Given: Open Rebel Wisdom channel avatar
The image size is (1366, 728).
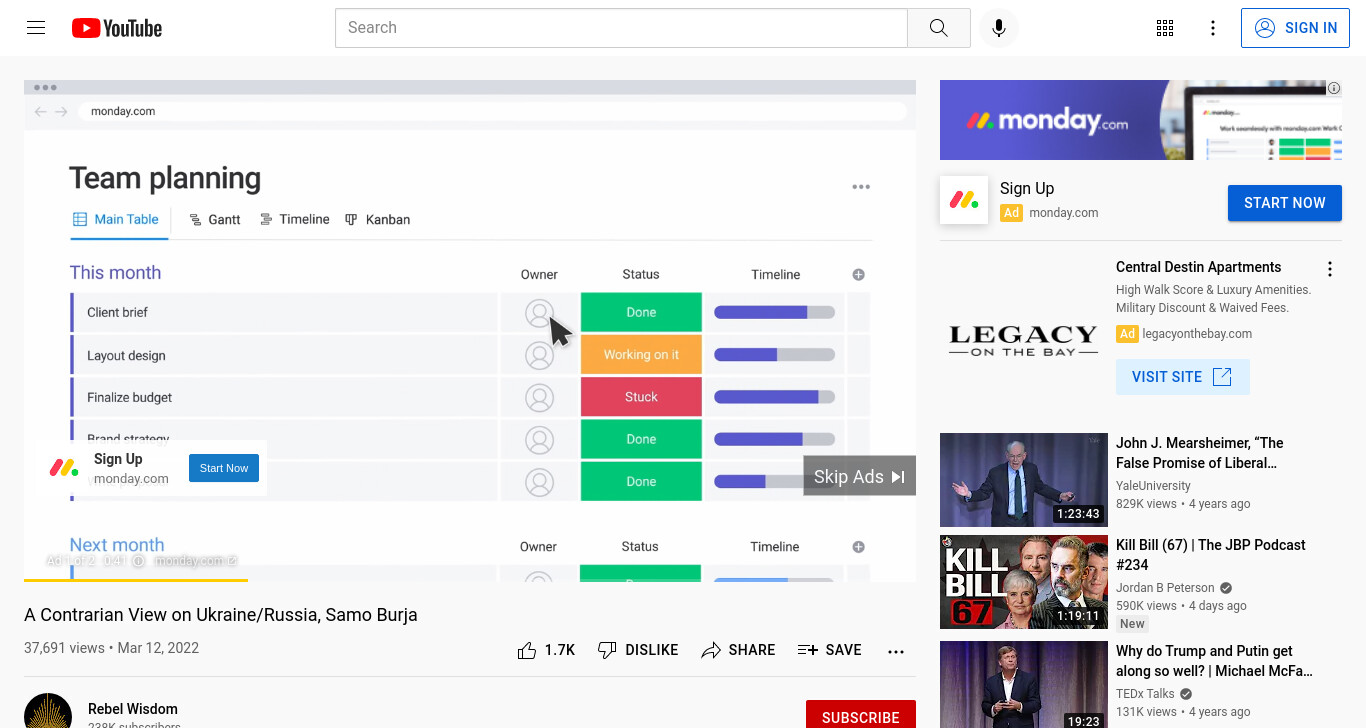Looking at the screenshot, I should pyautogui.click(x=48, y=711).
